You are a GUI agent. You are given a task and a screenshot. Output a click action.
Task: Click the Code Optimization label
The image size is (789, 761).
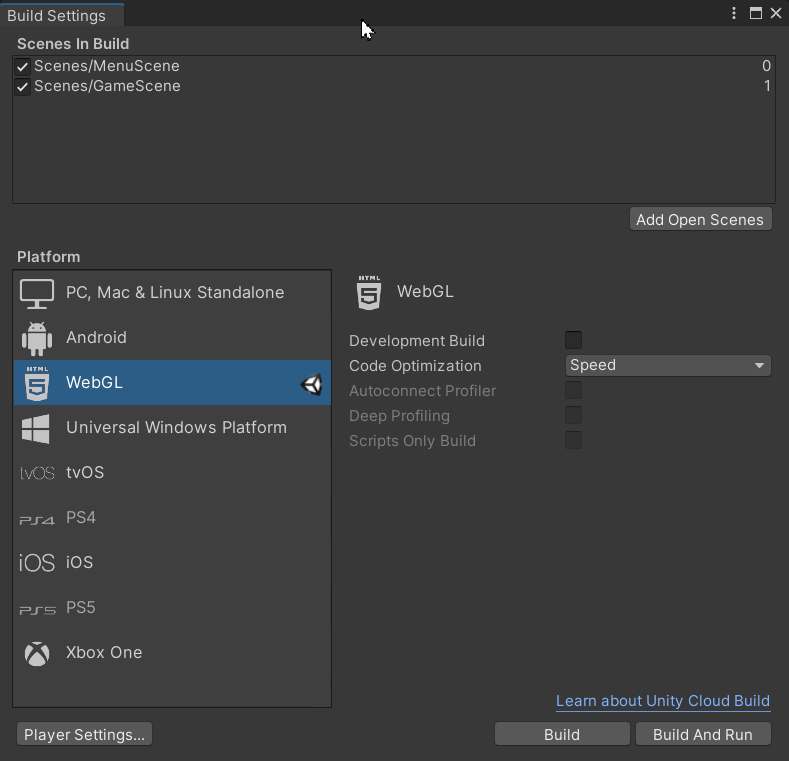[415, 366]
